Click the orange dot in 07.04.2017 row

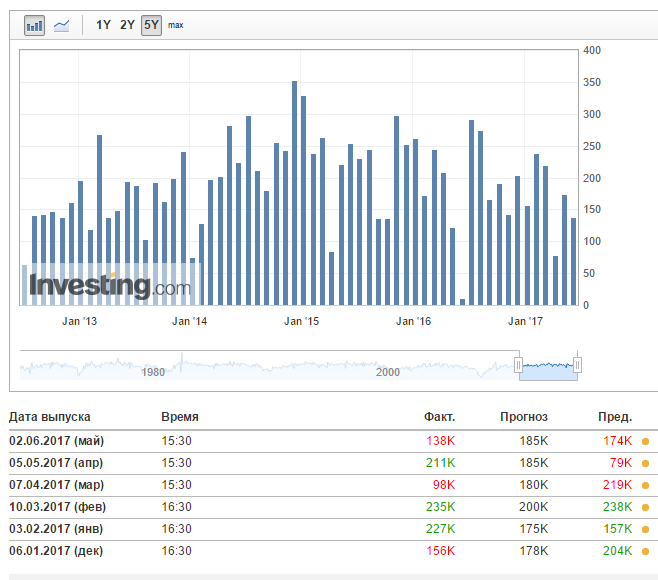645,486
